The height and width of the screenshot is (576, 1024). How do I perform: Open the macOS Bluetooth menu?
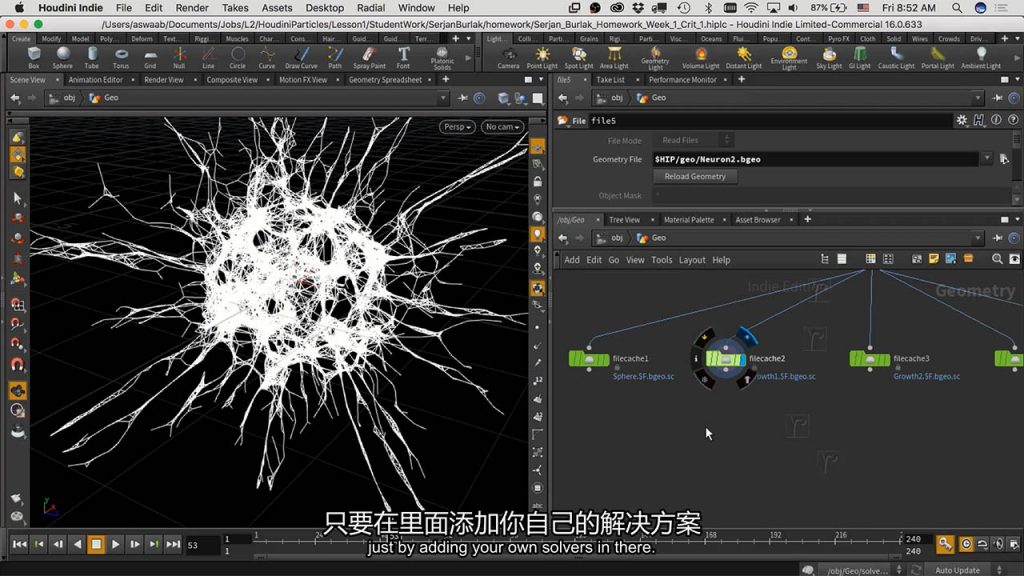coord(708,8)
